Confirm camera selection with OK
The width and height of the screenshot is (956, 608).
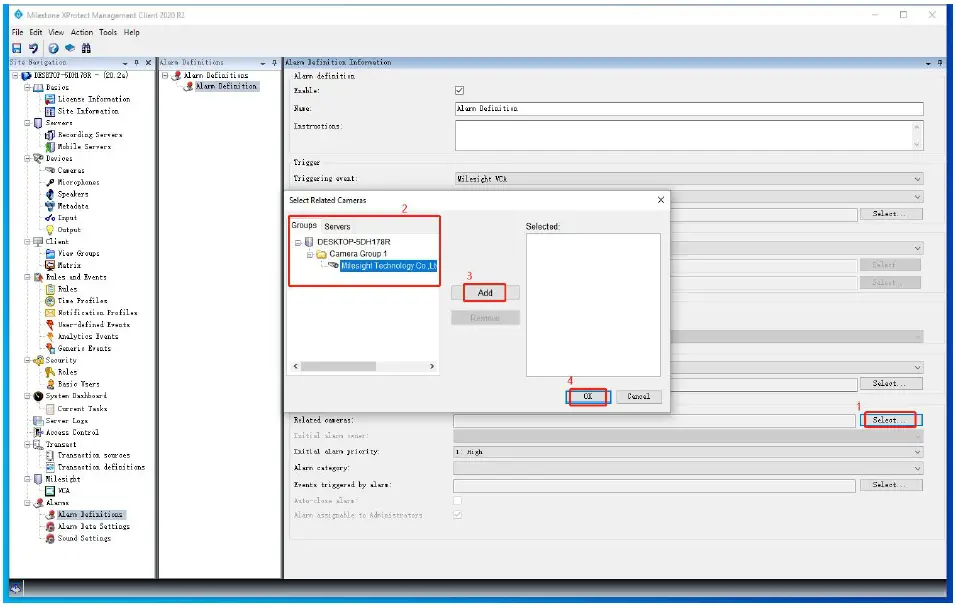tap(585, 396)
